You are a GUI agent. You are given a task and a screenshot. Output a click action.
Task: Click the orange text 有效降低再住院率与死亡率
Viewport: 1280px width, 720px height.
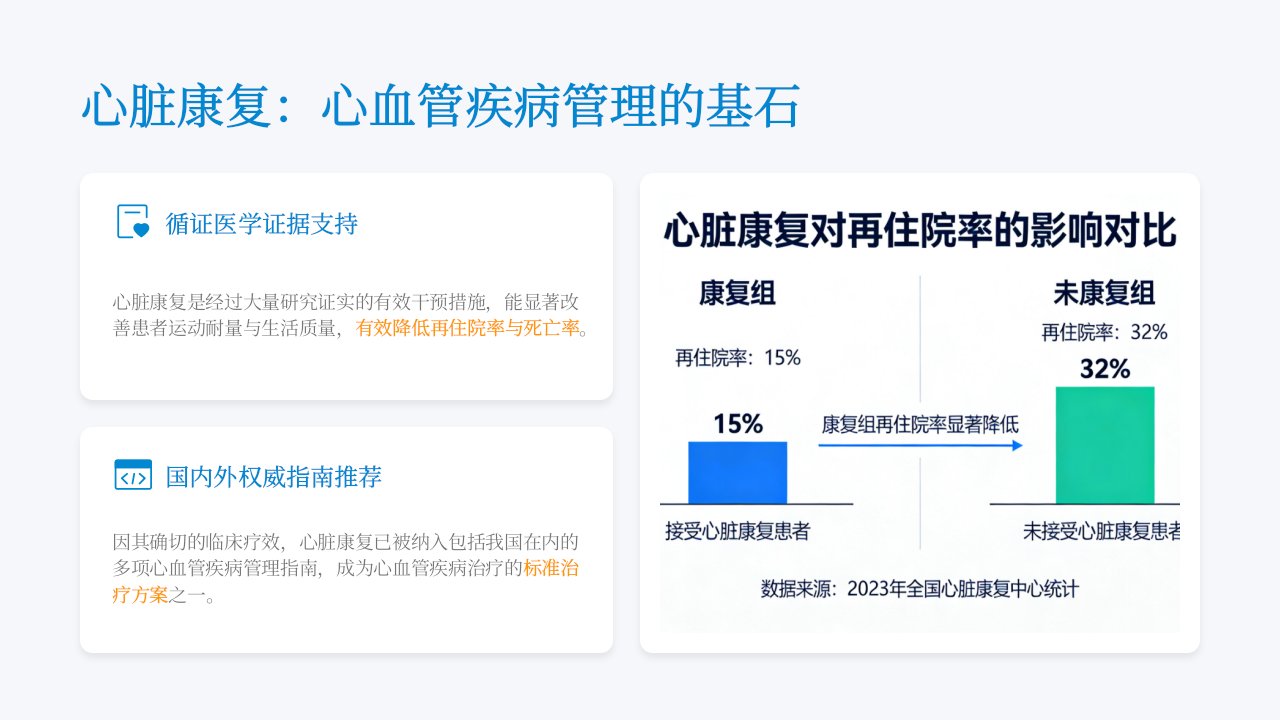(468, 328)
